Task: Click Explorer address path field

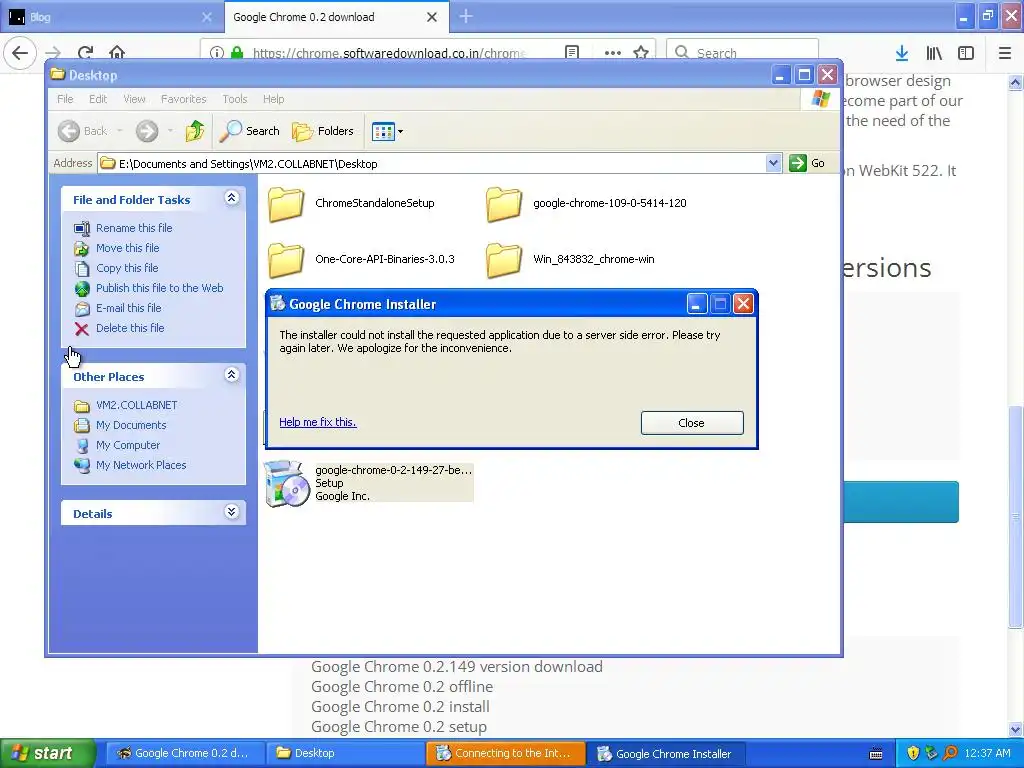Action: point(432,163)
